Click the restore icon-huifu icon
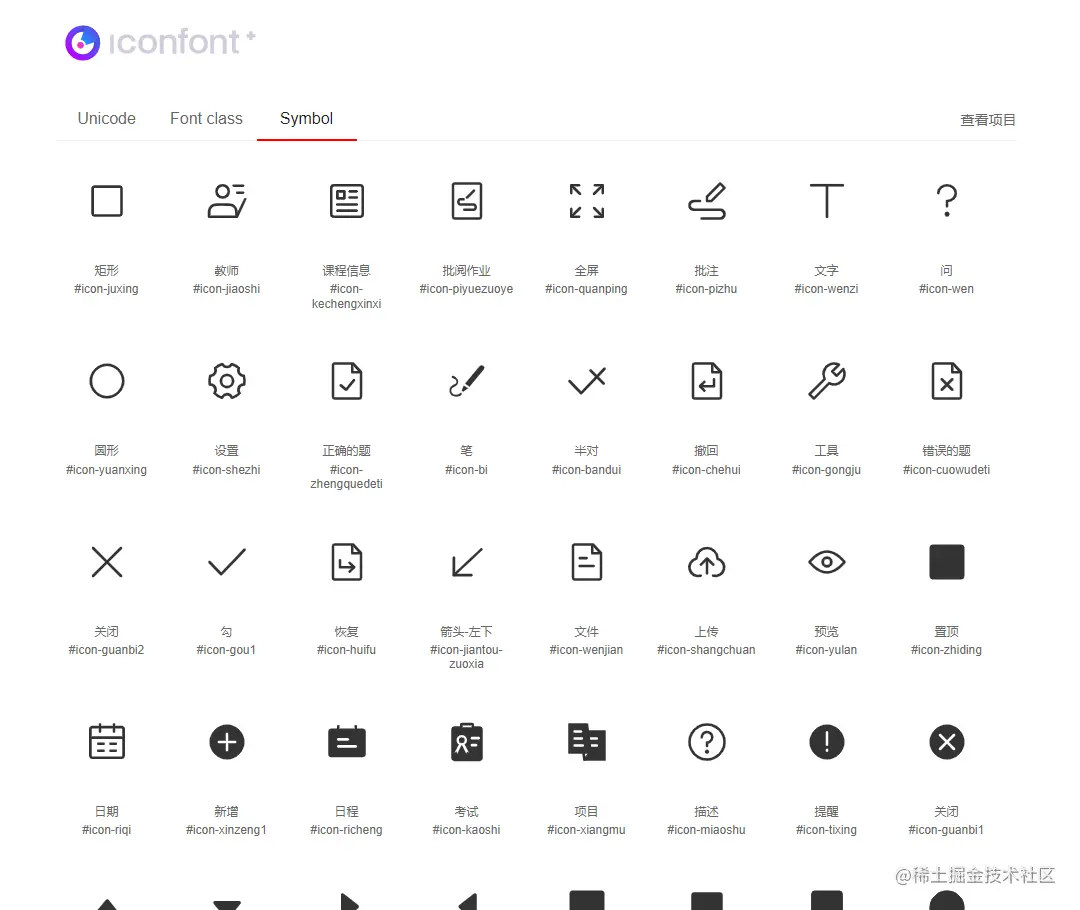Viewport: 1080px width, 910px height. click(x=346, y=562)
